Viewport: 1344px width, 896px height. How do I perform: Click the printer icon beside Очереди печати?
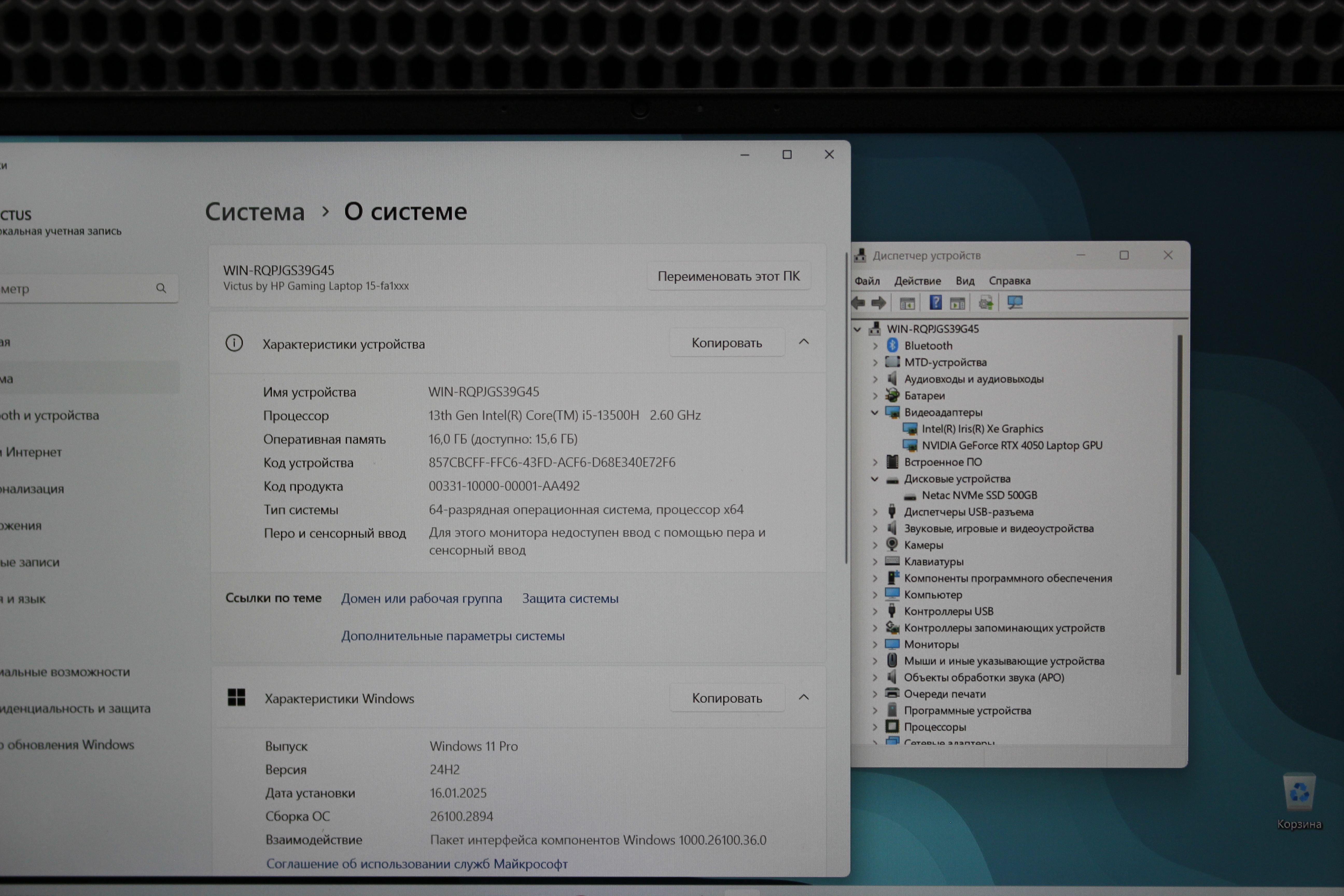point(892,694)
